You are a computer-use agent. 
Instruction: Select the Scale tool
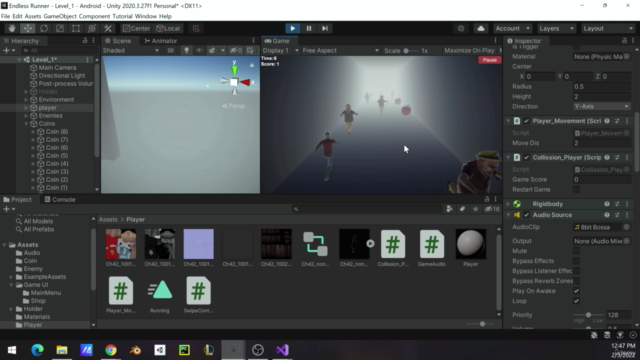tap(60, 28)
